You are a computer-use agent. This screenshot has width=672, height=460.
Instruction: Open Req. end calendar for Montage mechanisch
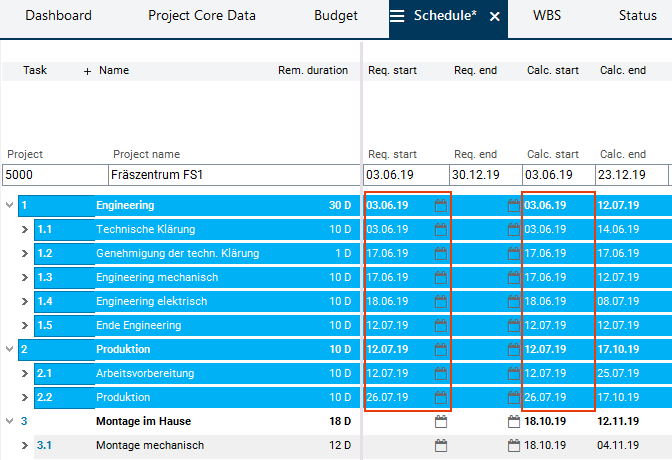click(x=514, y=445)
